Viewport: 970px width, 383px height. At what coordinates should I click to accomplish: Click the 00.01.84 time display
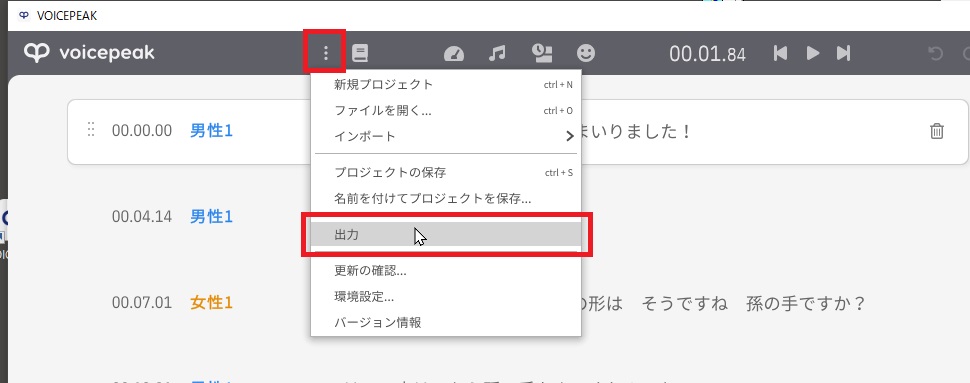pos(707,54)
